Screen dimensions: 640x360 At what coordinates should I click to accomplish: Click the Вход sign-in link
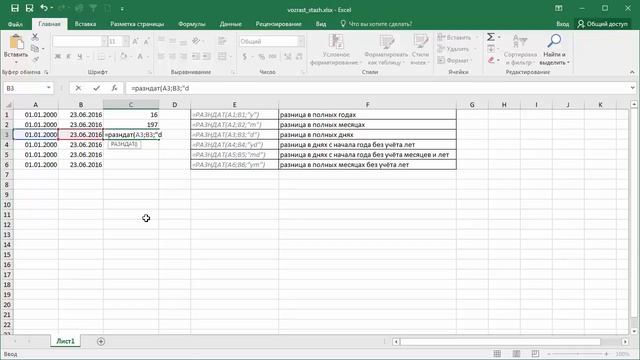[x=562, y=24]
